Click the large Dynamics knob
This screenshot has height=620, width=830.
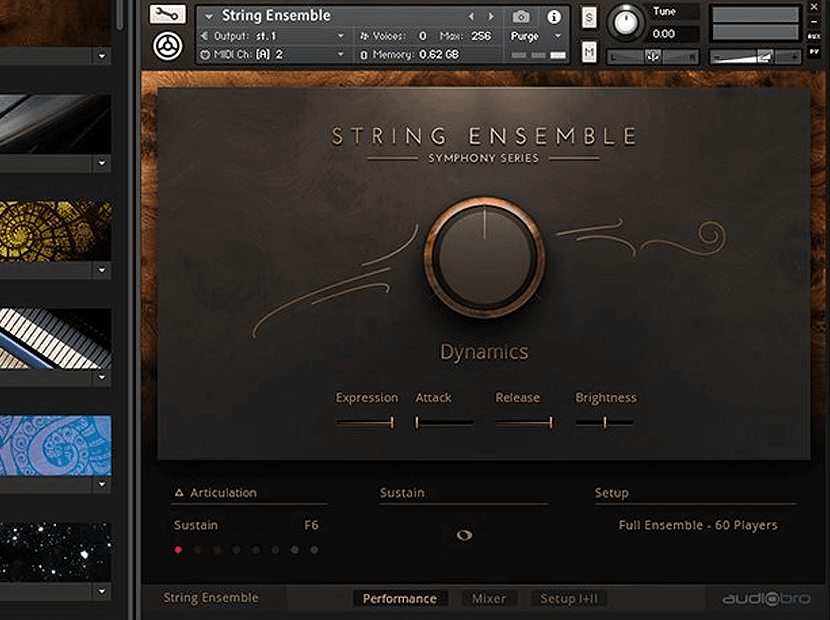(484, 257)
